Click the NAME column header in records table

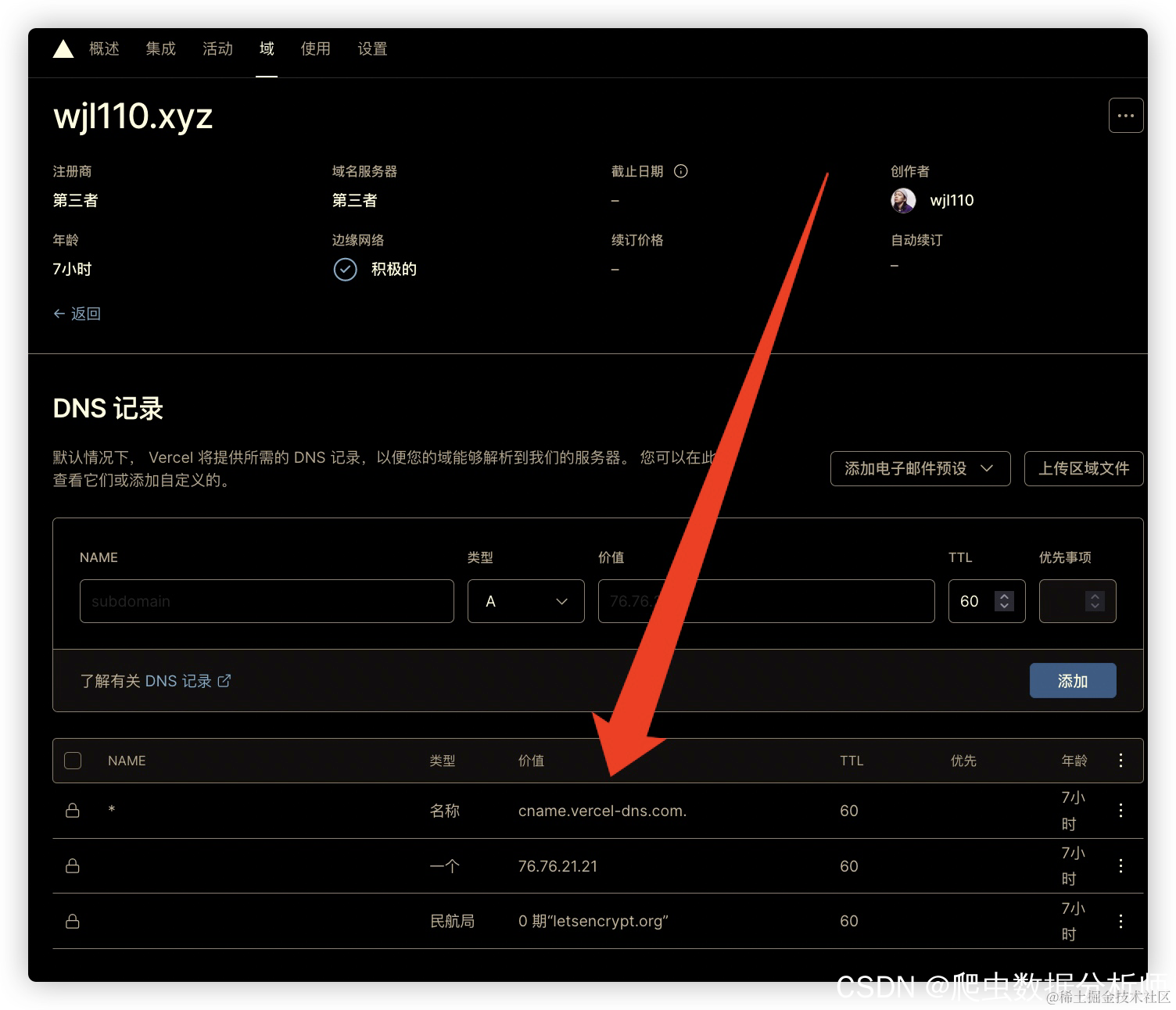tap(127, 761)
